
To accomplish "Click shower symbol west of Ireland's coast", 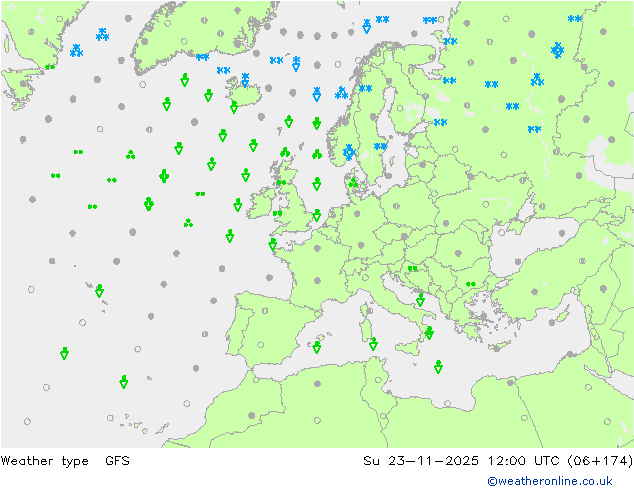I will (238, 205).
